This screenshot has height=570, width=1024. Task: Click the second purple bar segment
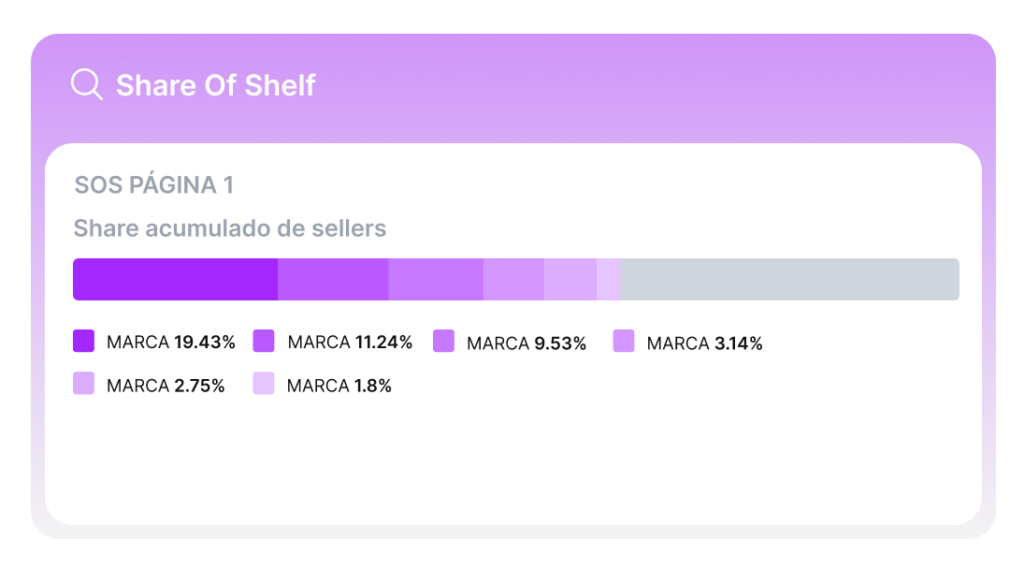click(x=333, y=279)
